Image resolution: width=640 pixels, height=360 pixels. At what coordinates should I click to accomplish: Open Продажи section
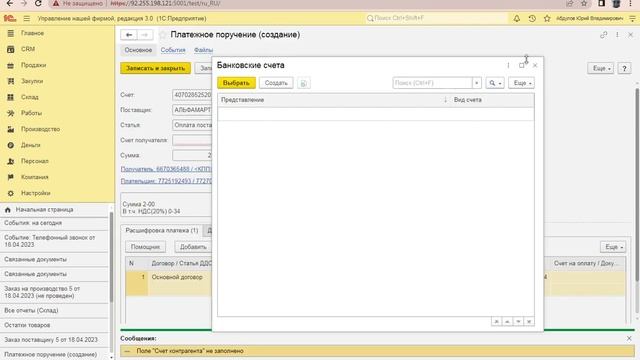click(33, 65)
